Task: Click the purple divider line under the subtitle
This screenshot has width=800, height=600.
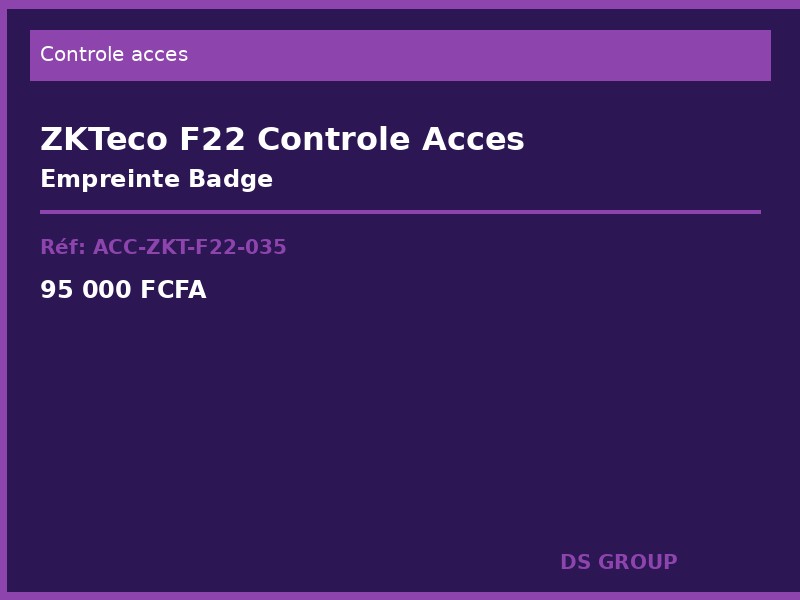Action: pos(400,212)
